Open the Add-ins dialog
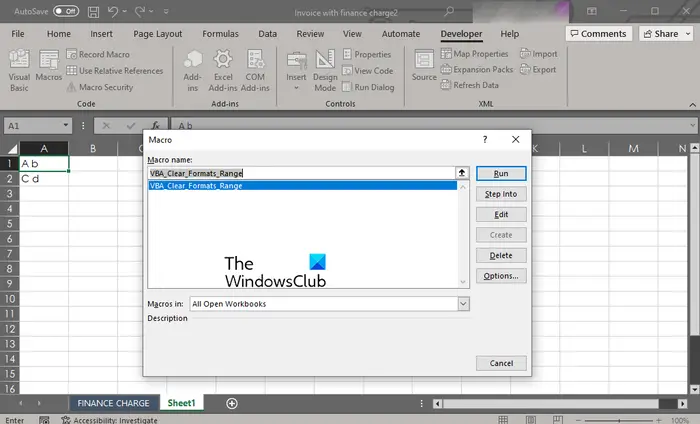Viewport: 700px width, 424px height. (x=192, y=71)
